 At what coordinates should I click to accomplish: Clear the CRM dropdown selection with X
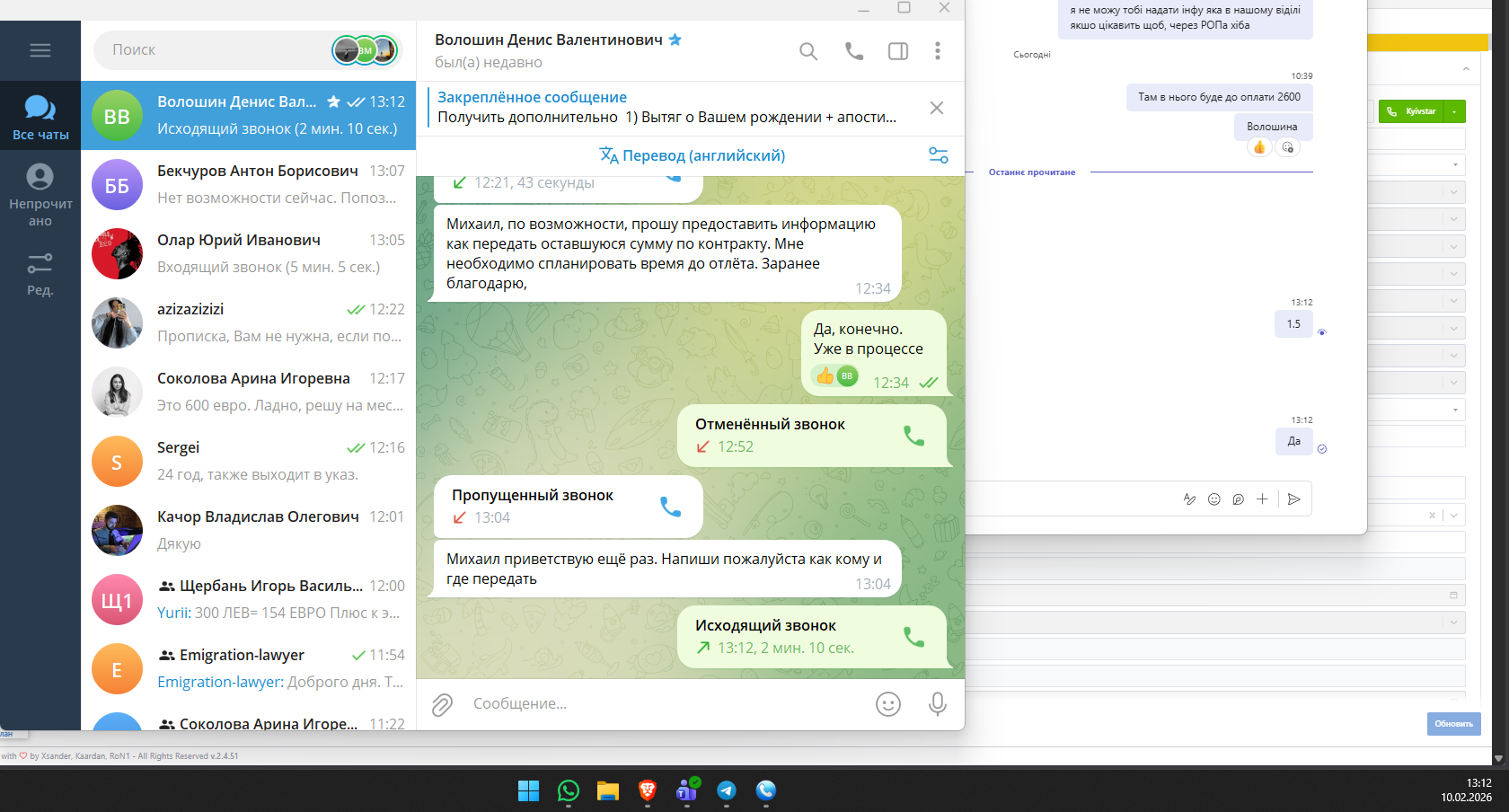point(1432,515)
